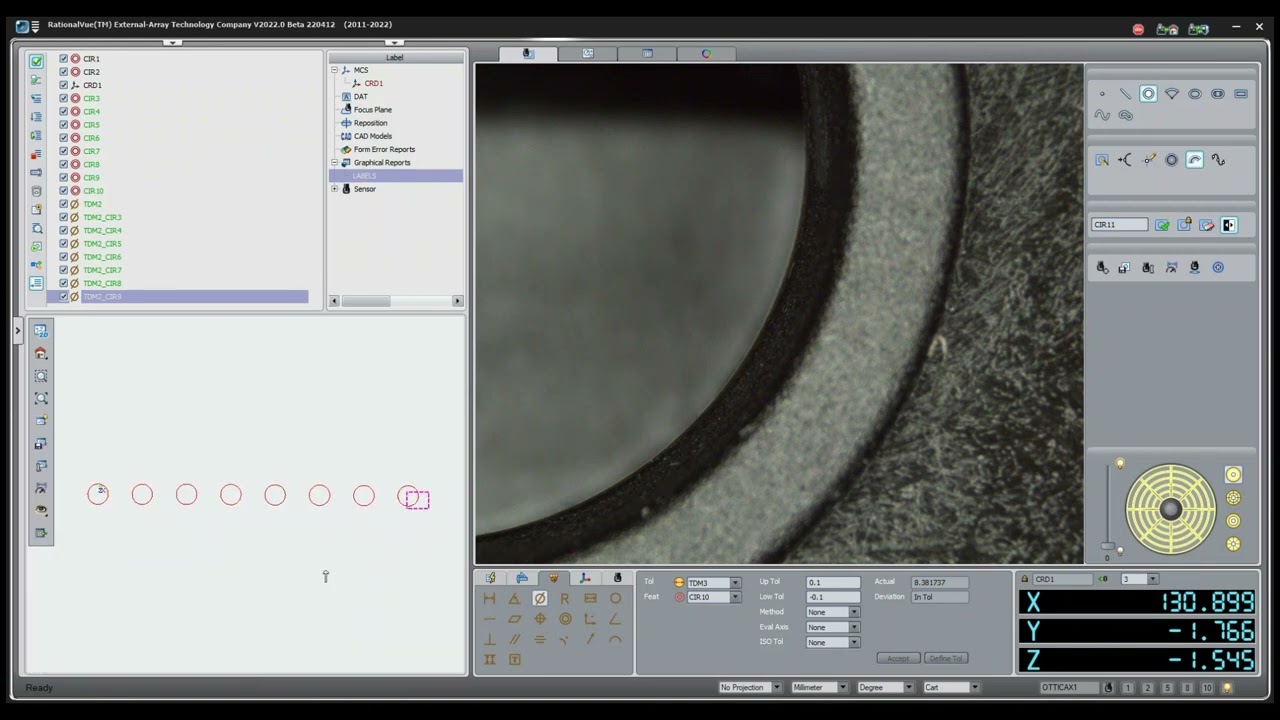Switch to the camera view tab
The width and height of the screenshot is (1280, 720).
(x=528, y=54)
